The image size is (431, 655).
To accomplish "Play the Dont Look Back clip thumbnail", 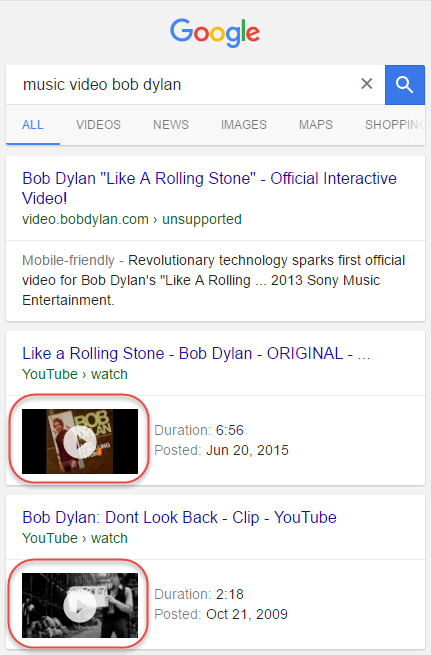I will pos(80,605).
